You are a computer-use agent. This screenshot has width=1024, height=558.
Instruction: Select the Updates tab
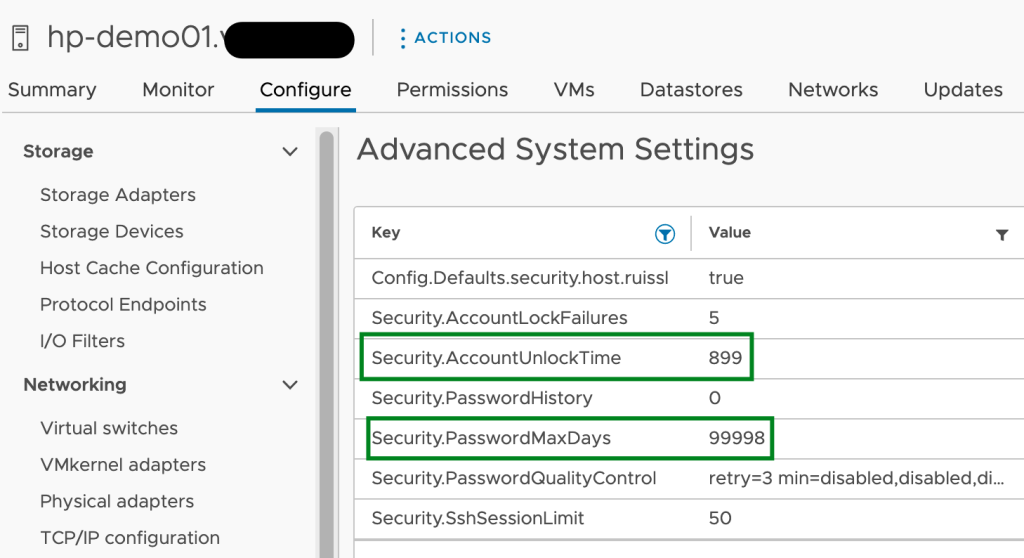[963, 90]
